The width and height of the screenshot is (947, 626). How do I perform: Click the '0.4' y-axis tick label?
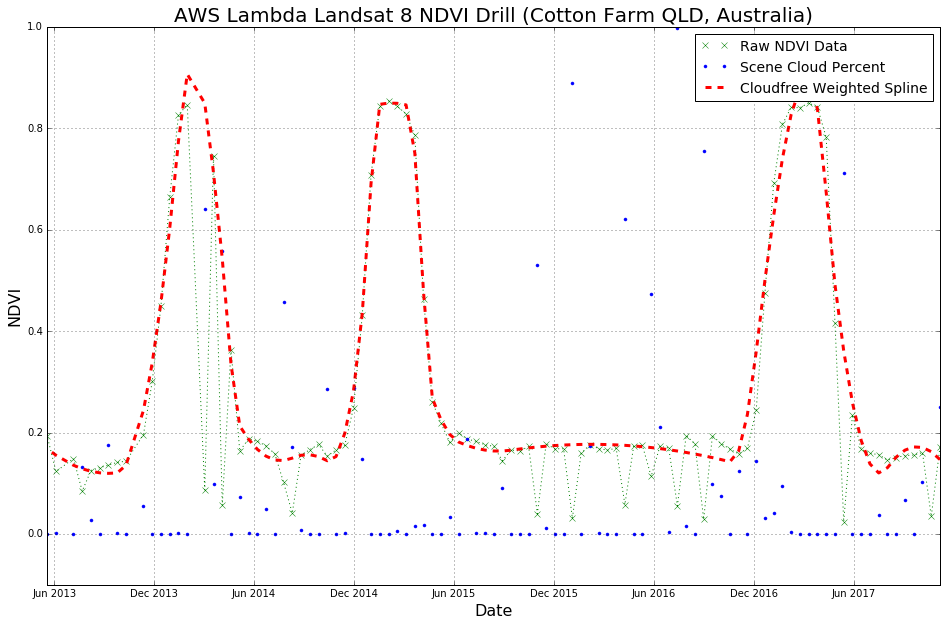pos(34,331)
